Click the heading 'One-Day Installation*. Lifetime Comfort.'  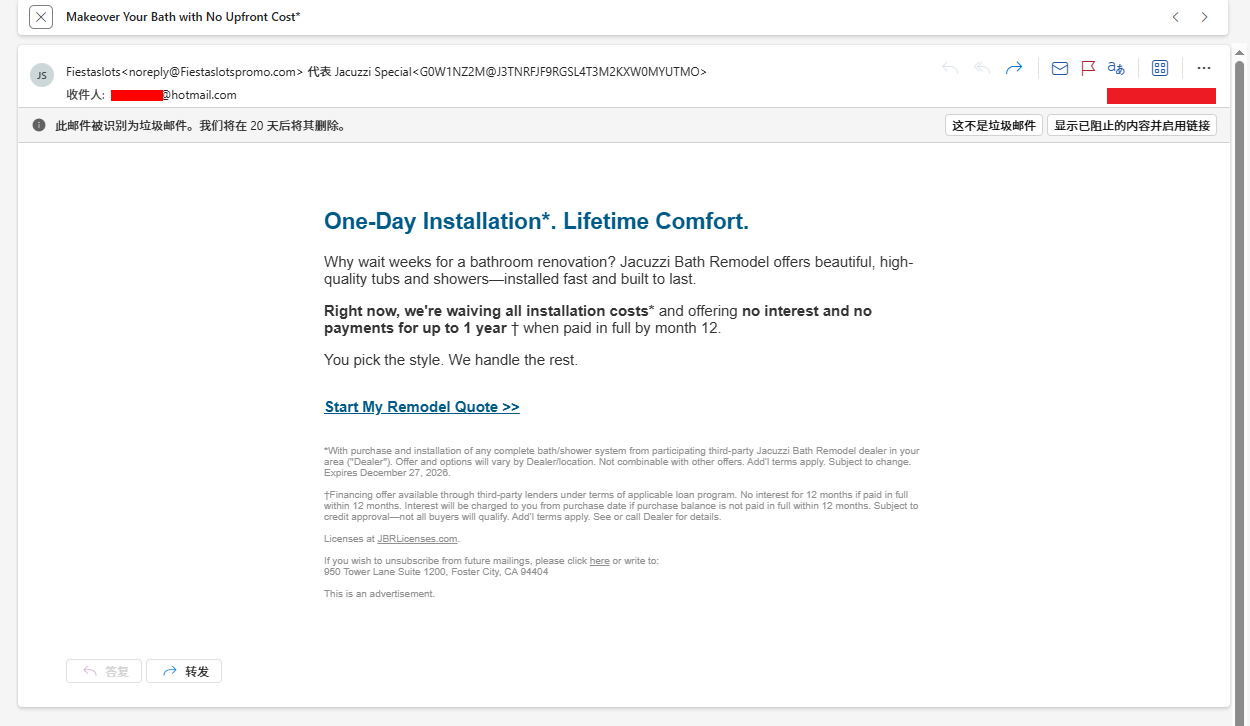(536, 221)
